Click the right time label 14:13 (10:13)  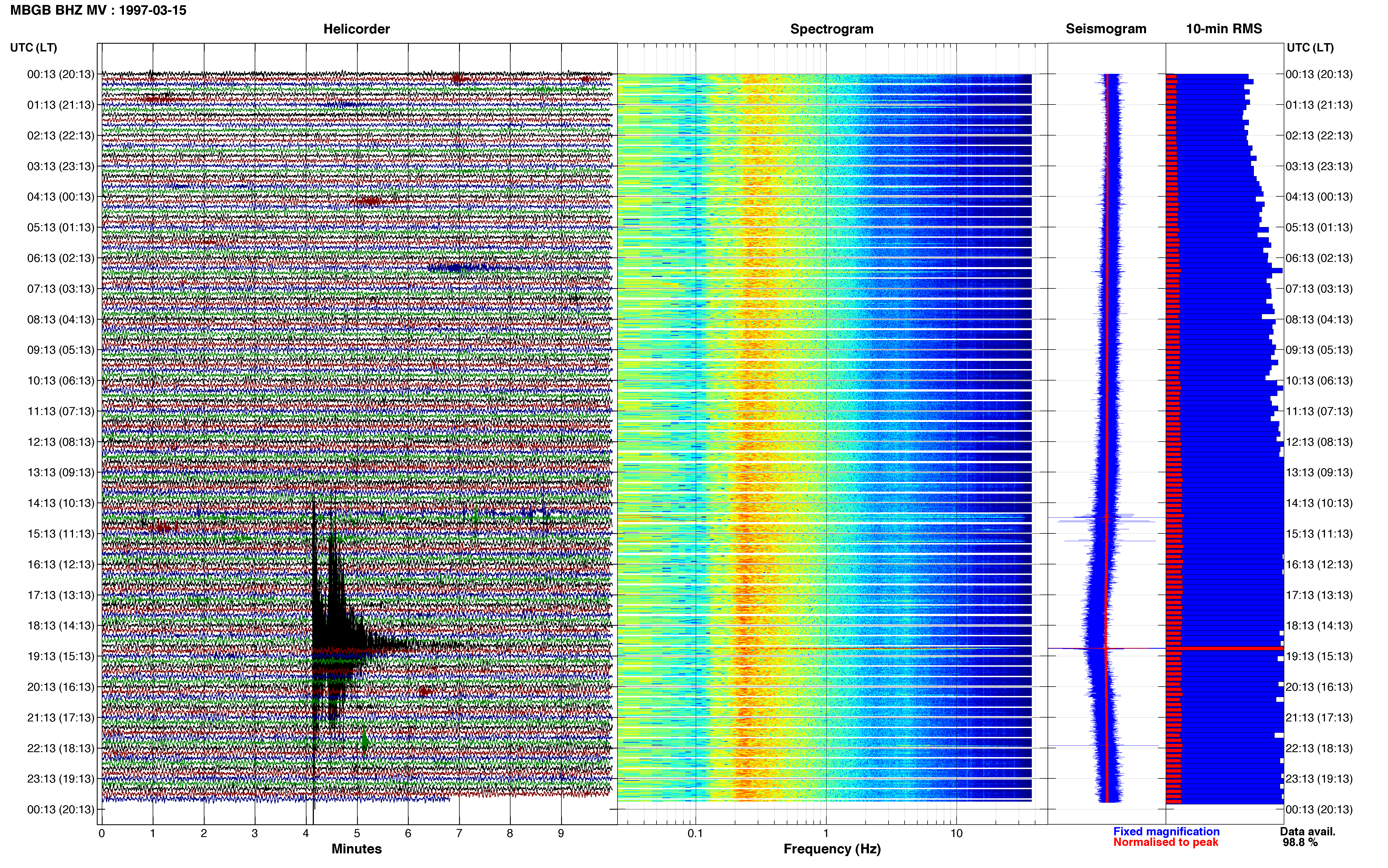pyautogui.click(x=1319, y=504)
